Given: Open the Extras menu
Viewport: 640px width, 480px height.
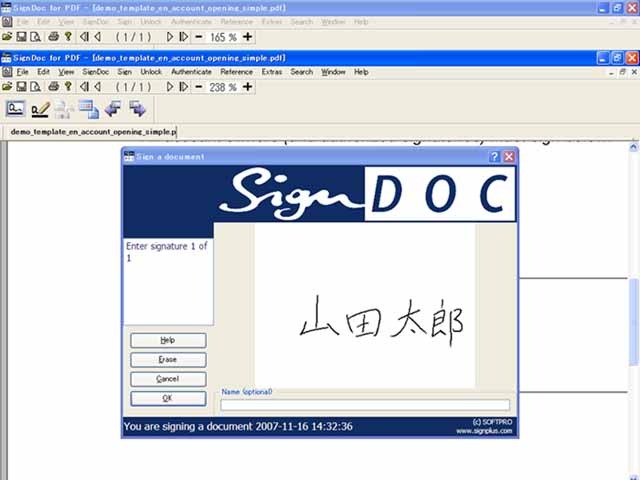Looking at the screenshot, I should coord(272,72).
